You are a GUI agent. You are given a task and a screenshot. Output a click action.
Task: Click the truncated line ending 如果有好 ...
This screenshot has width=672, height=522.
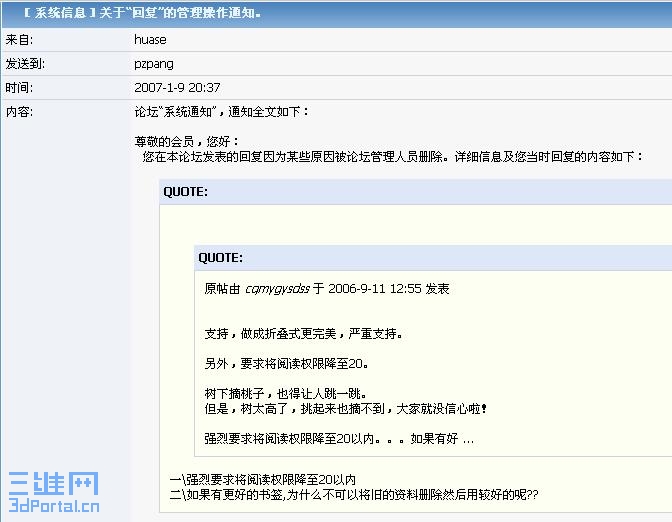point(339,438)
